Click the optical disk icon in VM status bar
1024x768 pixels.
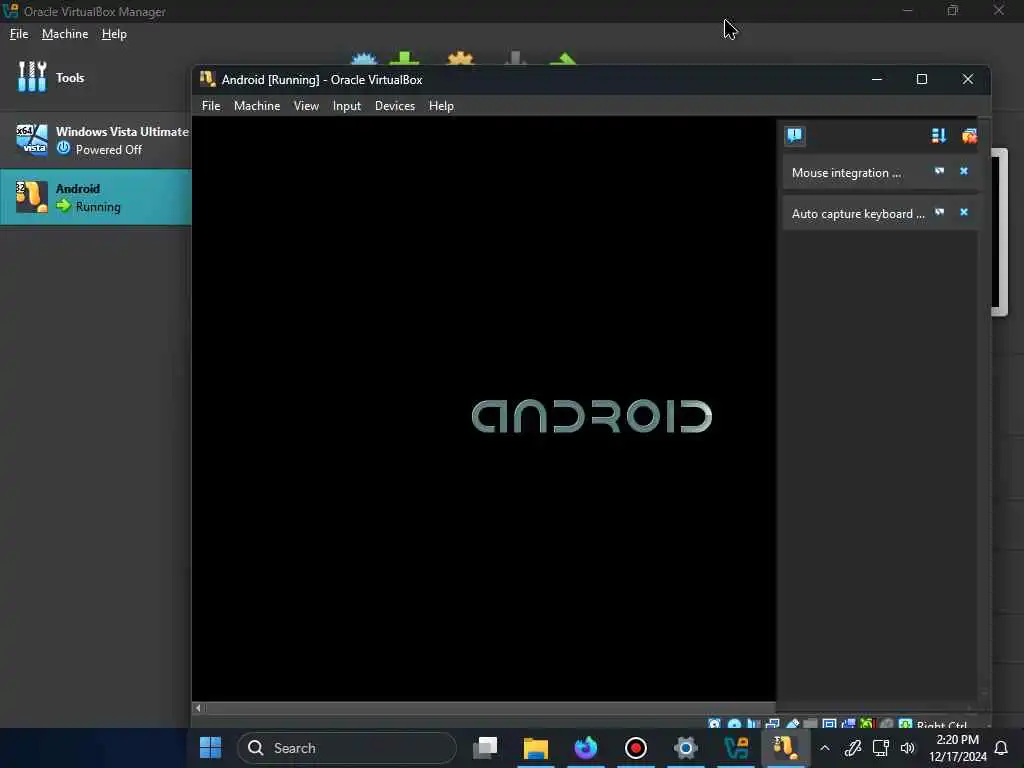coord(734,724)
